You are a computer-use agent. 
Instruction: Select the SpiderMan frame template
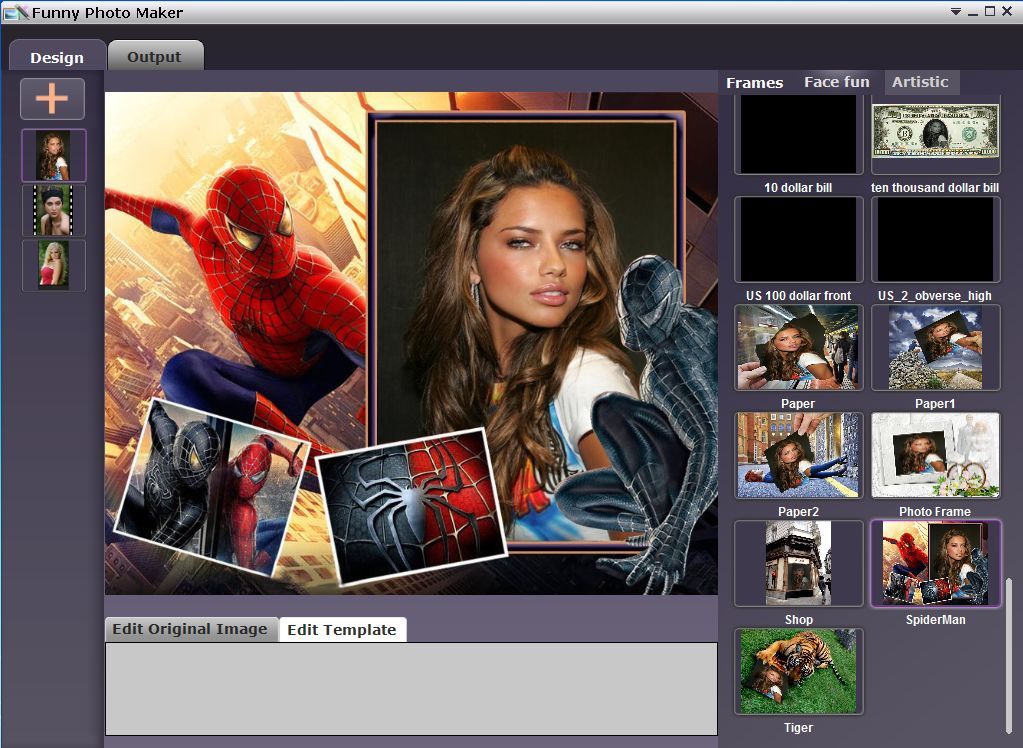[935, 563]
